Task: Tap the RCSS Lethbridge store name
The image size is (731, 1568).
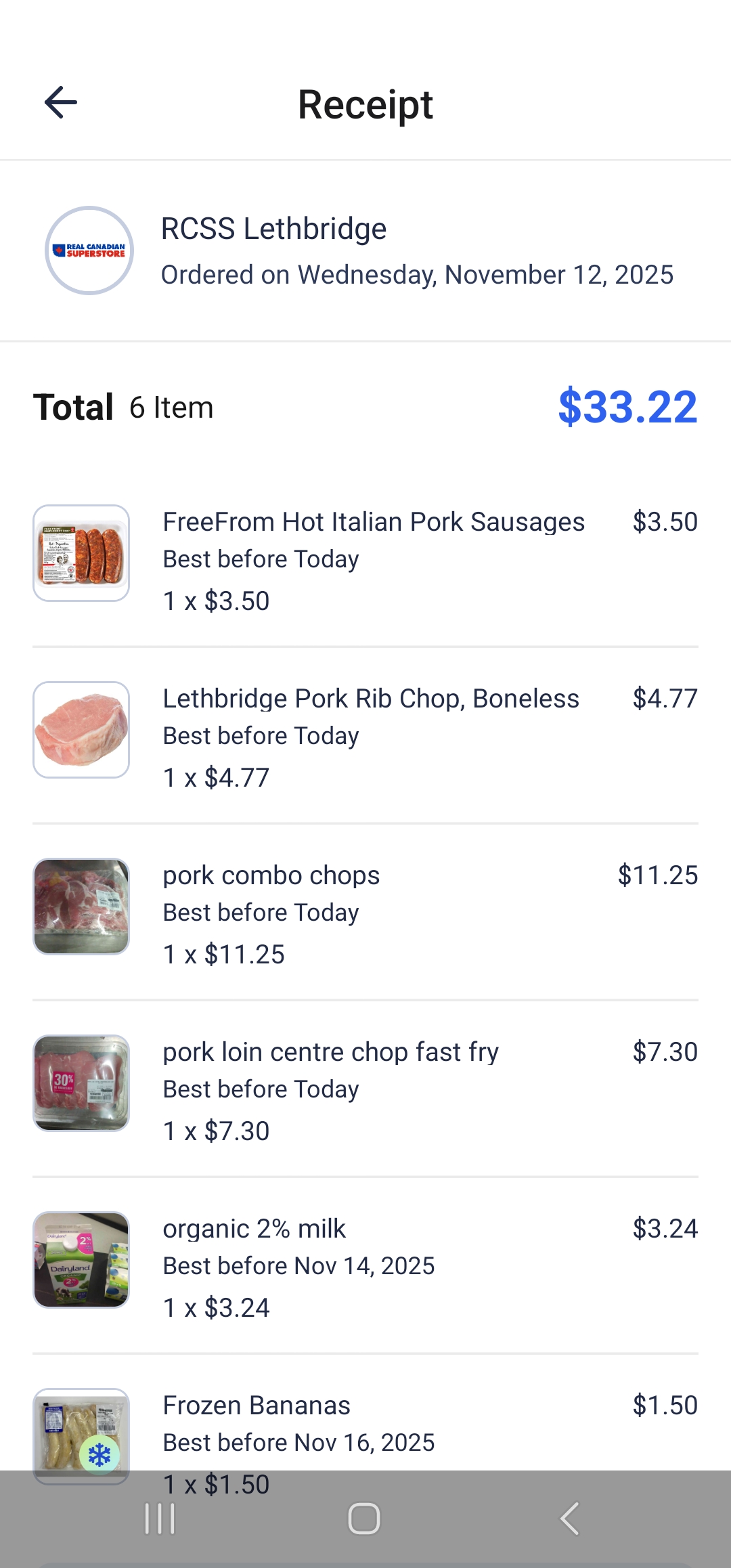Action: pyautogui.click(x=273, y=229)
